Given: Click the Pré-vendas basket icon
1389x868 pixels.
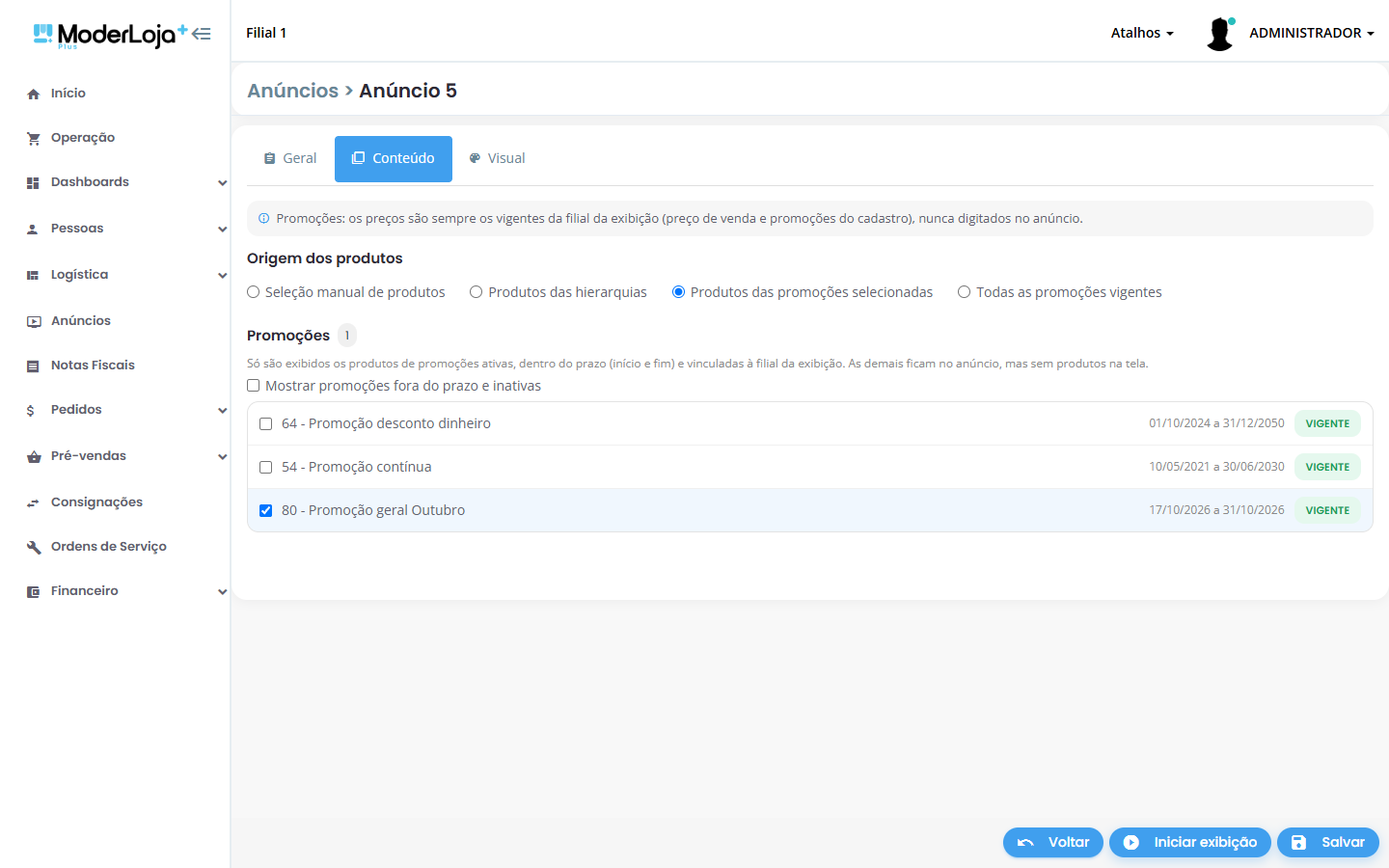Looking at the screenshot, I should tap(34, 456).
